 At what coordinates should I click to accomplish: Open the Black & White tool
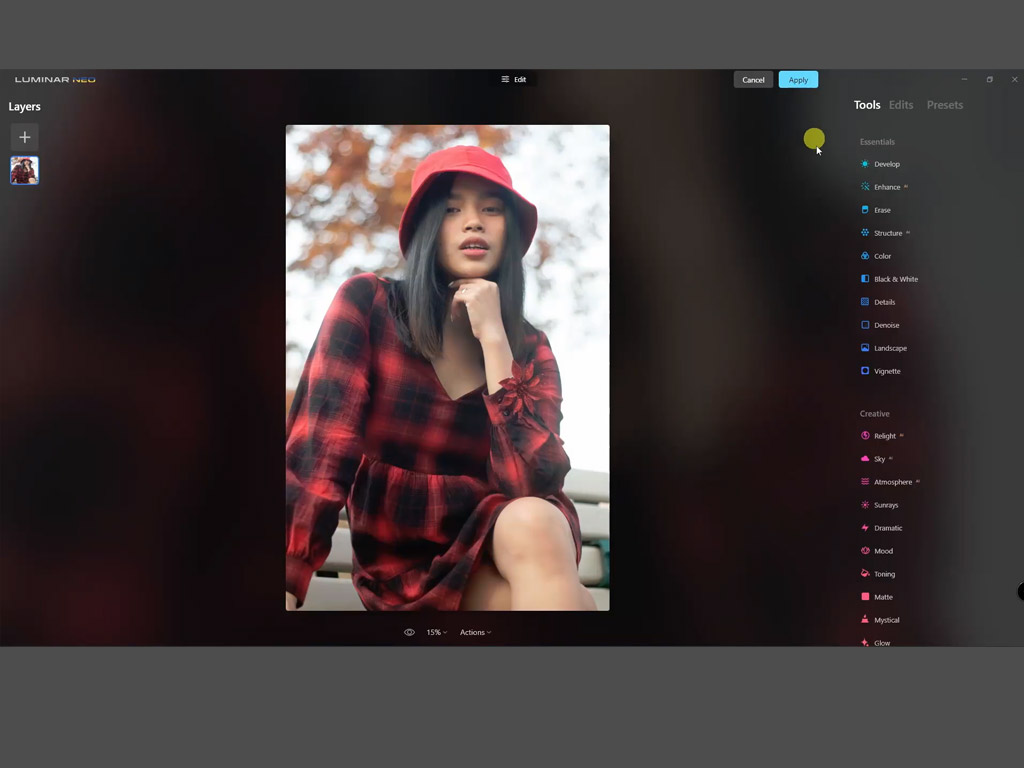click(x=895, y=279)
